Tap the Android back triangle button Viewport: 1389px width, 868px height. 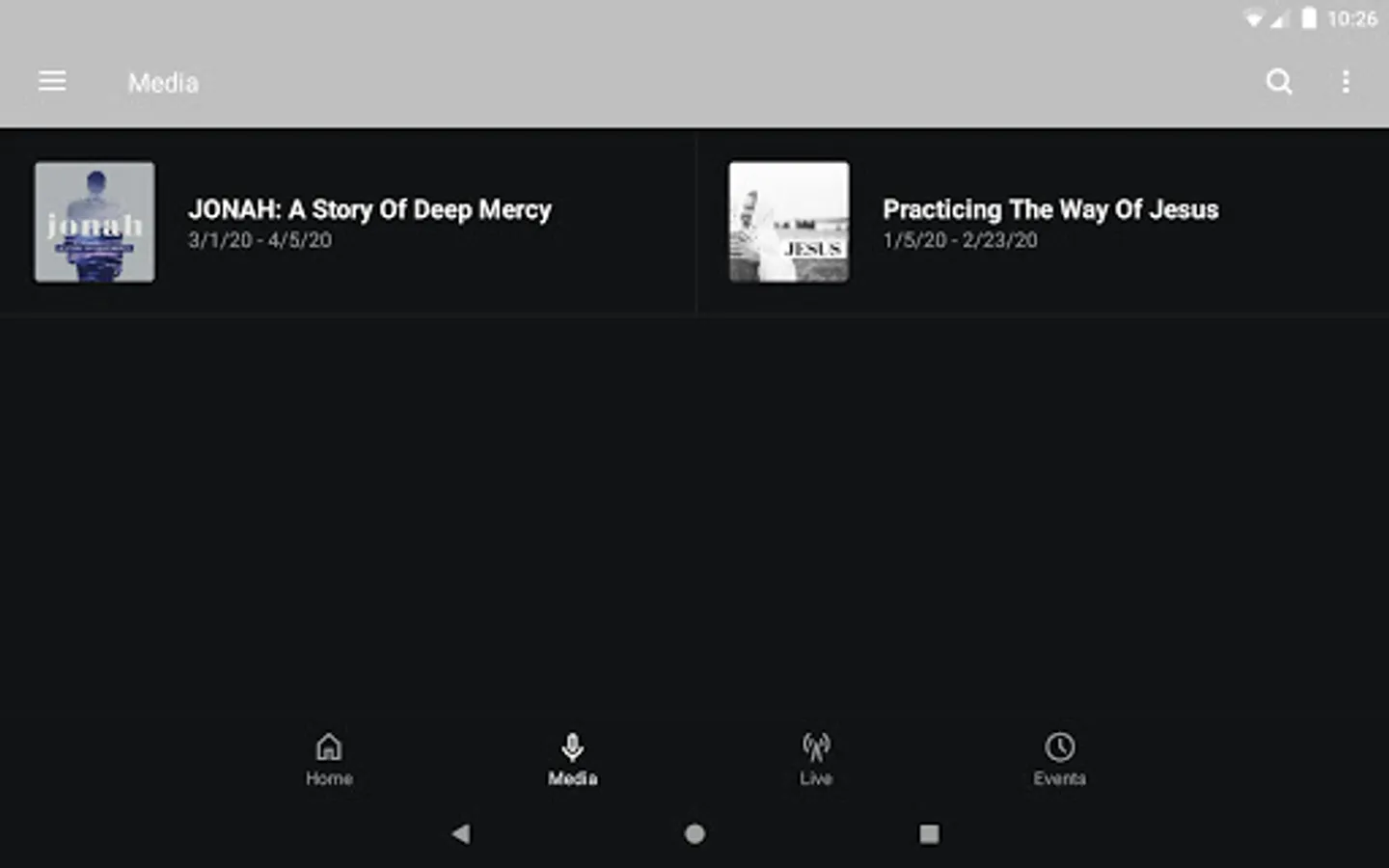pos(461,833)
